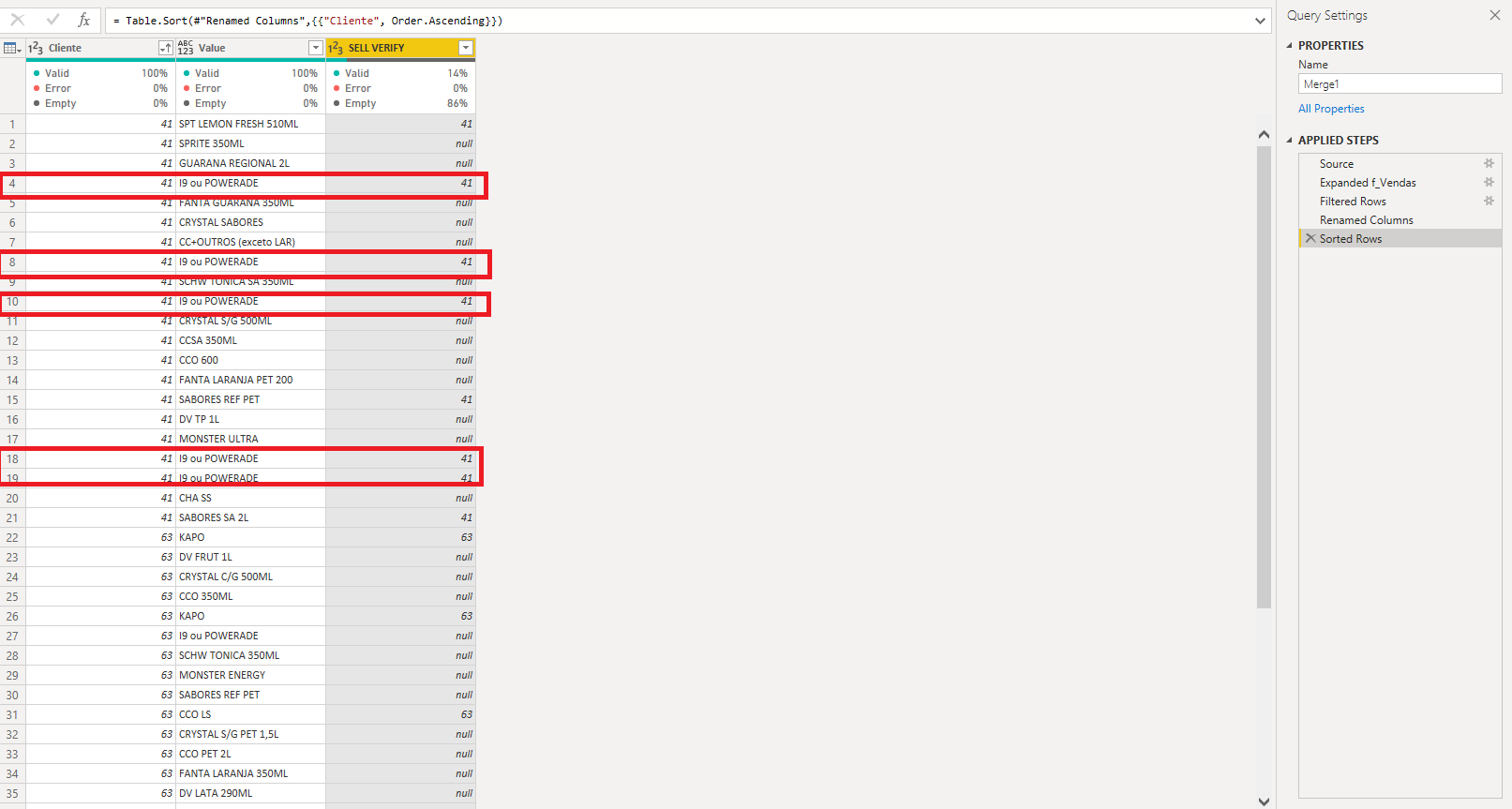1512x809 pixels.
Task: Select the Value column header
Action: (x=250, y=48)
